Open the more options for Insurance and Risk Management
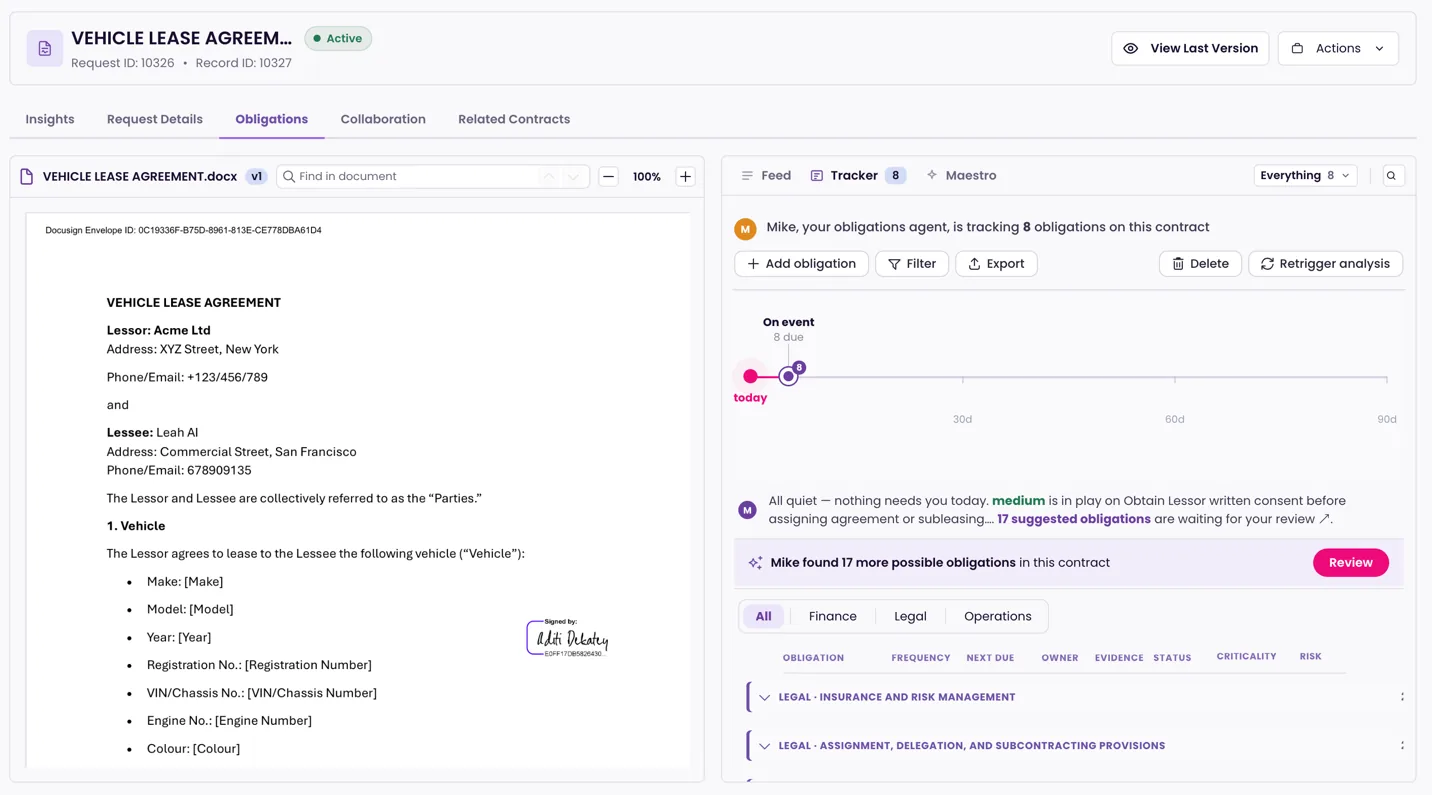Image resolution: width=1432 pixels, height=795 pixels. (1402, 697)
